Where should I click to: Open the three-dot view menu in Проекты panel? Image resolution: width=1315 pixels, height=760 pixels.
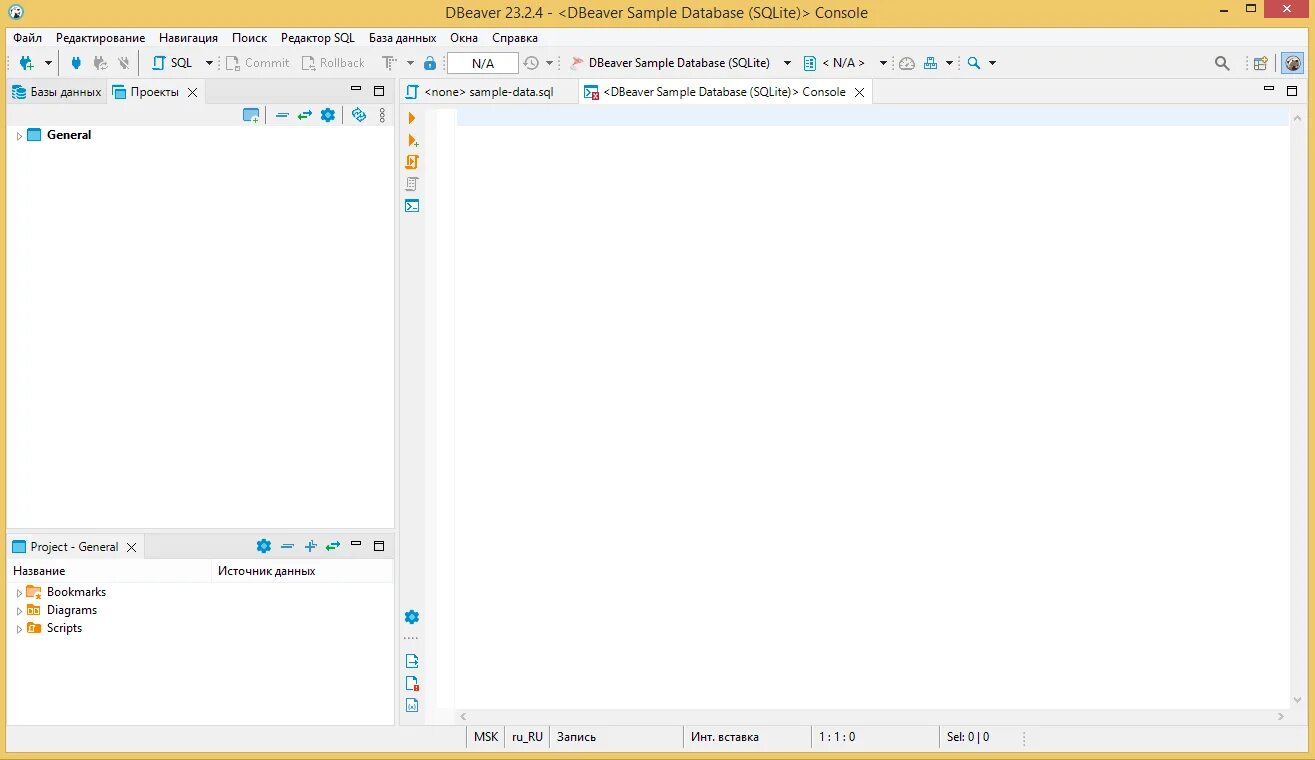382,115
